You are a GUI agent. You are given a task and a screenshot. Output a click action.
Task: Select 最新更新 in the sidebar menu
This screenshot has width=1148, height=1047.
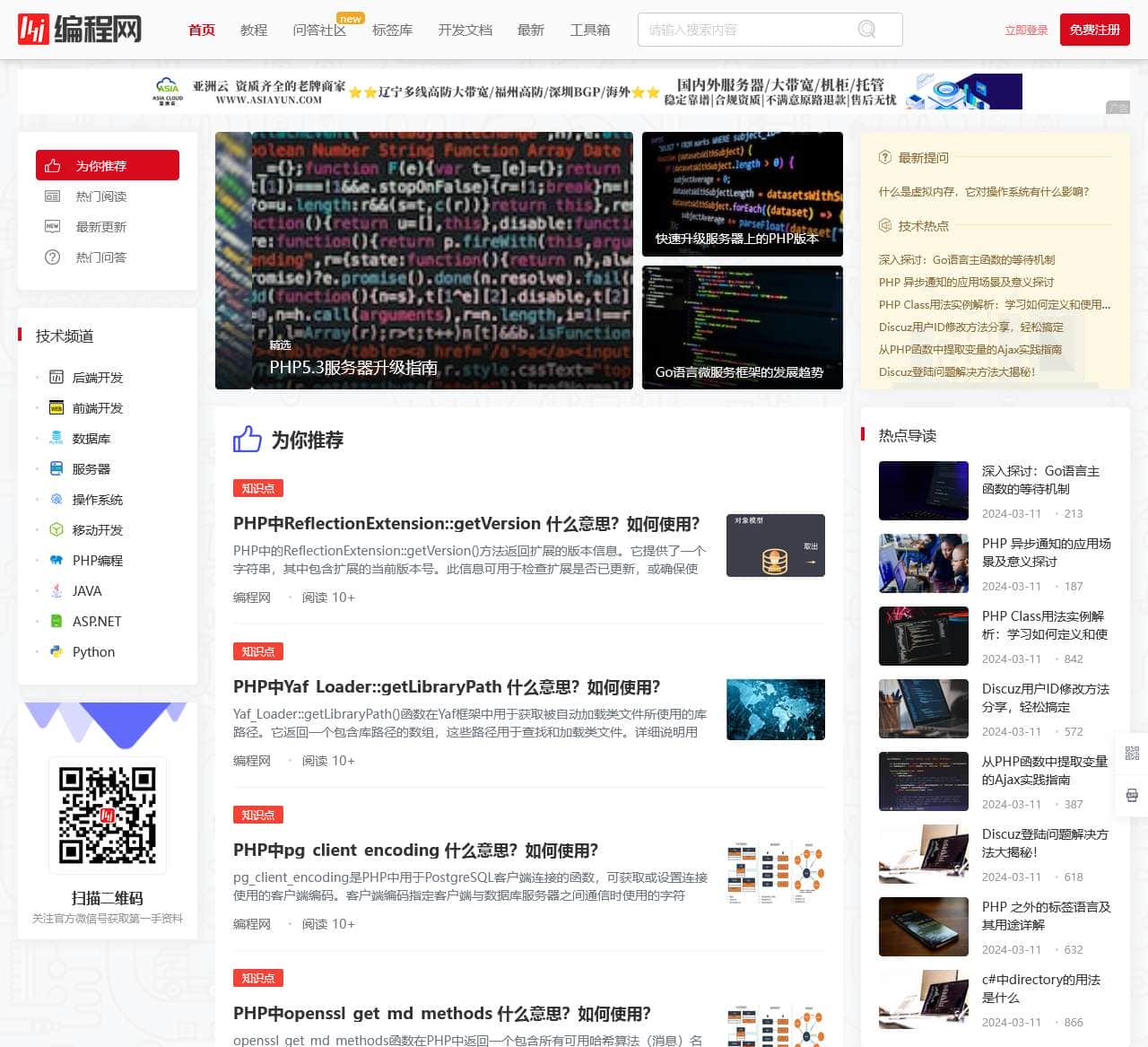coord(108,227)
